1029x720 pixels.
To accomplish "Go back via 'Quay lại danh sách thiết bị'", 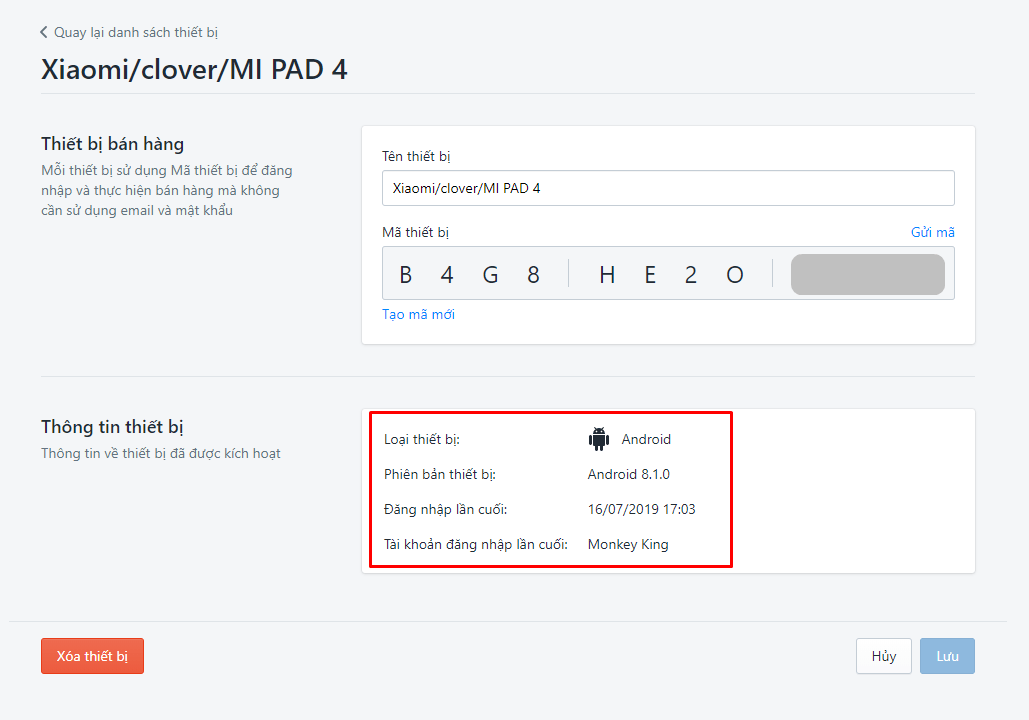I will pos(135,32).
